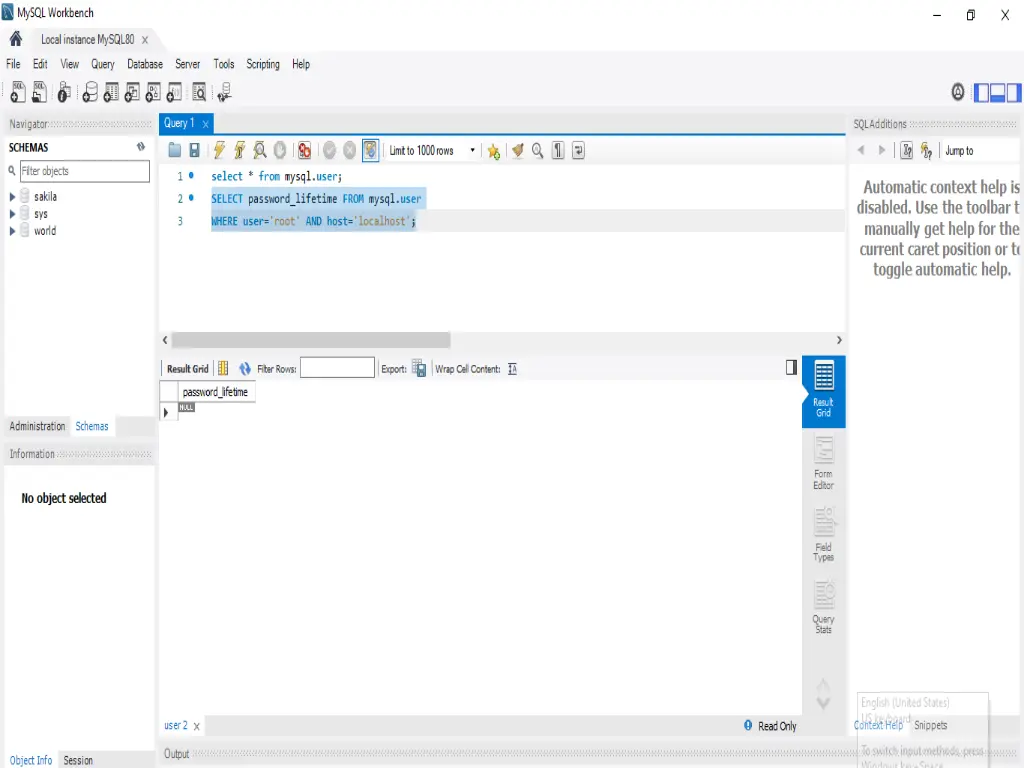Toggle Wrap Cell Content
This screenshot has width=1024, height=768.
(x=513, y=369)
